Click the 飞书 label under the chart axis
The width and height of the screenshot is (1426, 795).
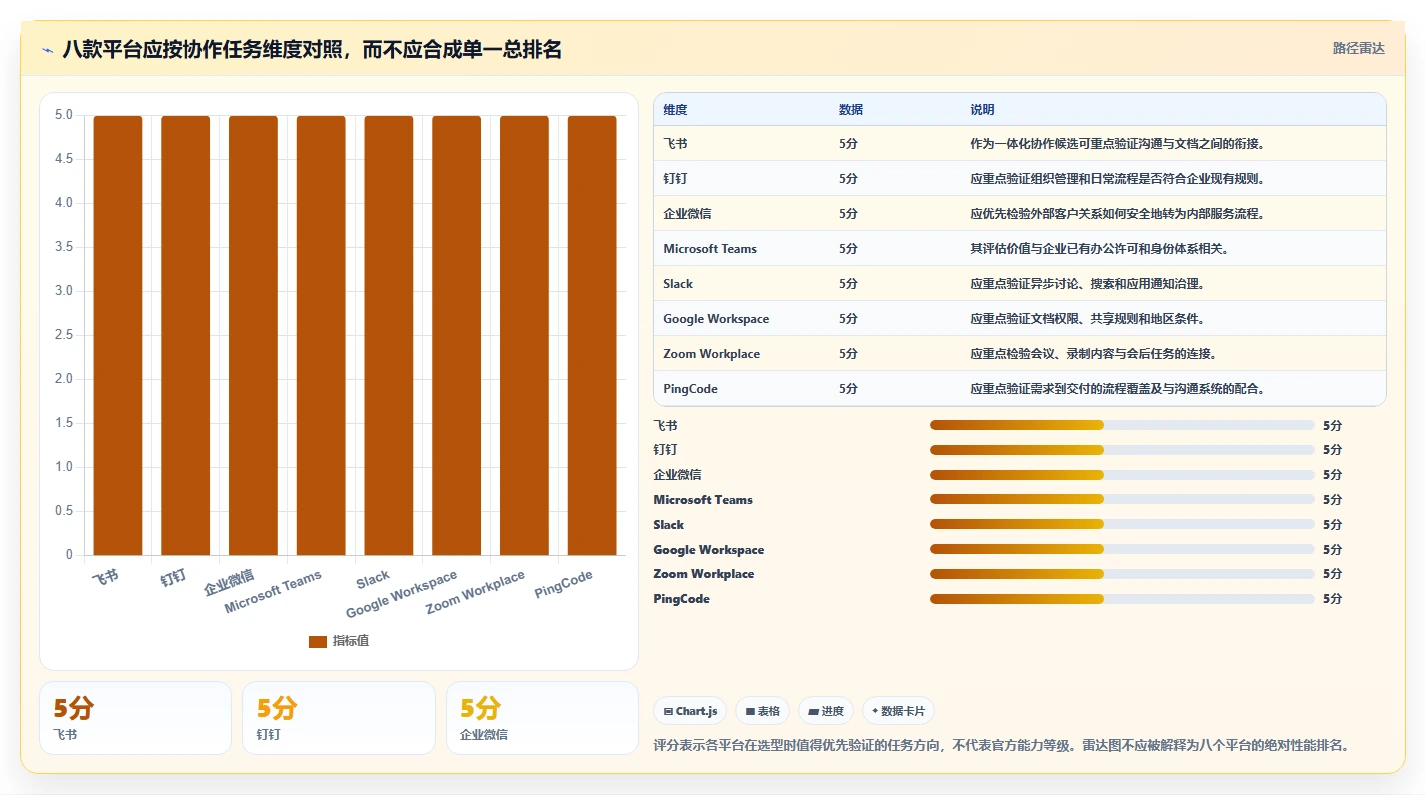105,577
